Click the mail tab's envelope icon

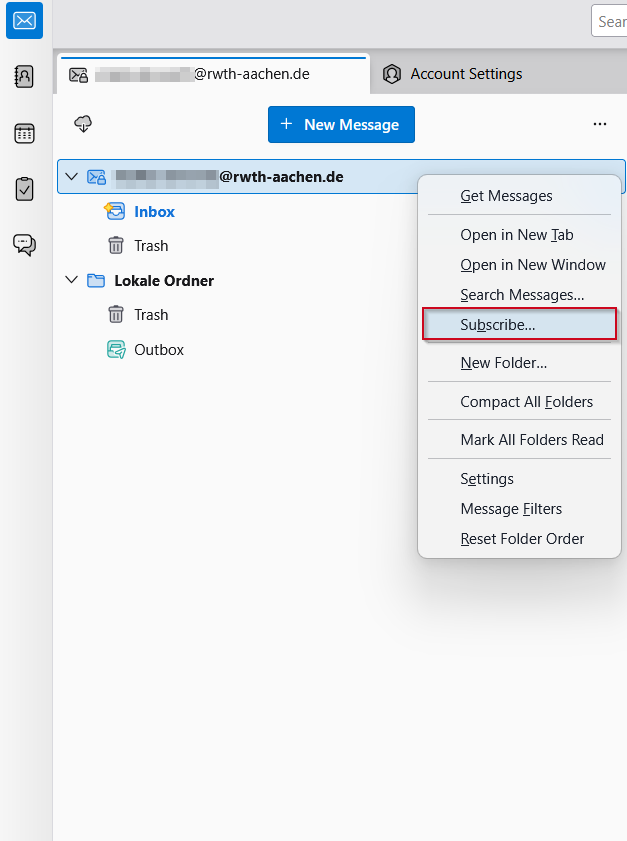click(x=78, y=75)
